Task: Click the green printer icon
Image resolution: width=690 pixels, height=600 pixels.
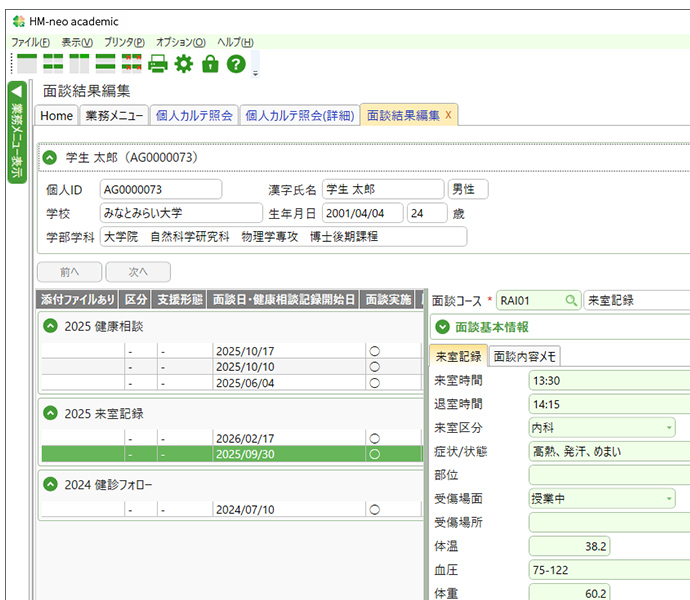Action: click(x=158, y=64)
